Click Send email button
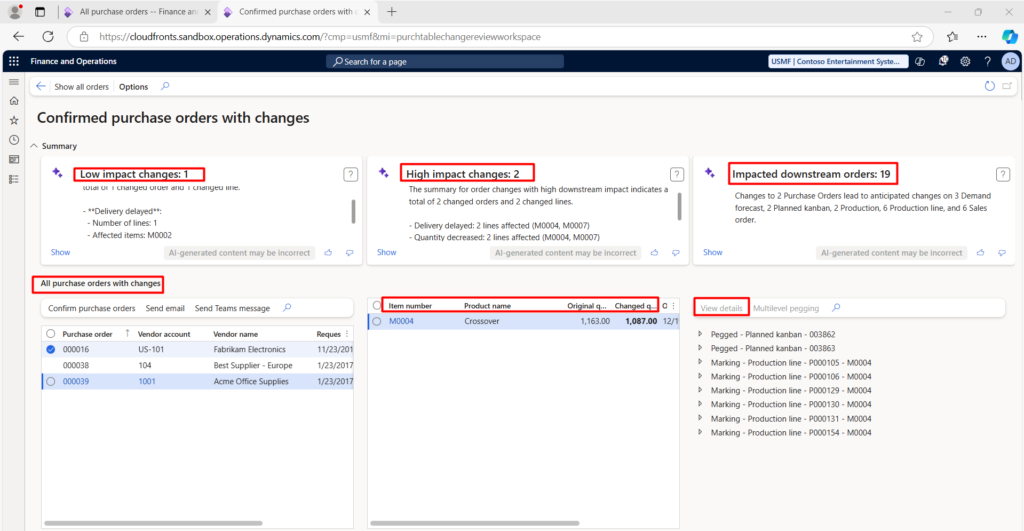The image size is (1024, 531). [x=165, y=308]
